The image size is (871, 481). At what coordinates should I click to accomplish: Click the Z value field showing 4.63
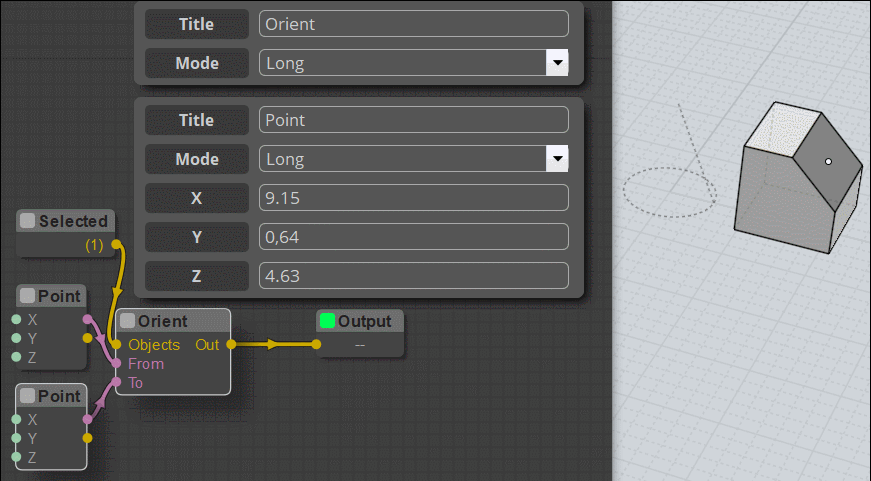click(x=413, y=275)
